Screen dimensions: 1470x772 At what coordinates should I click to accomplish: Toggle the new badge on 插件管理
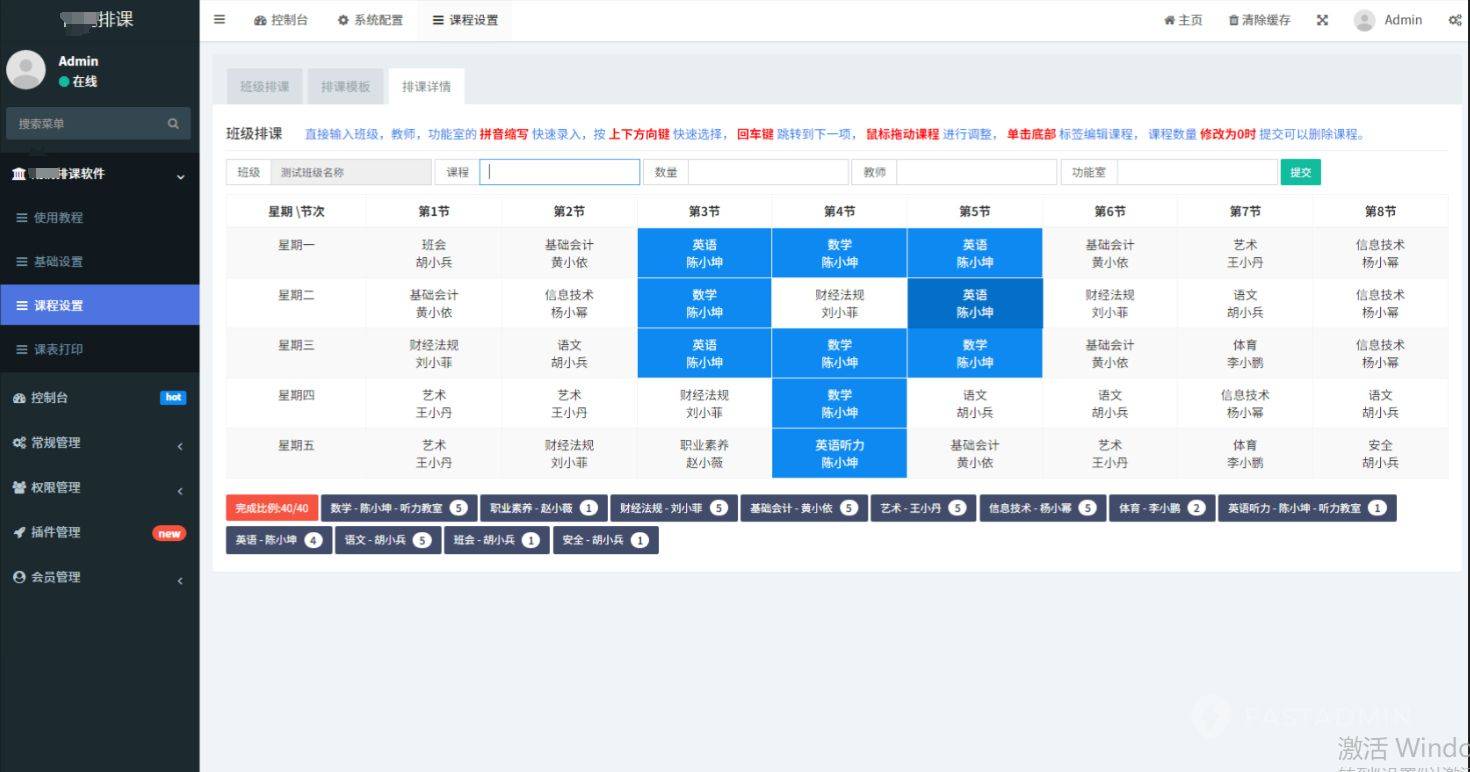pyautogui.click(x=169, y=532)
